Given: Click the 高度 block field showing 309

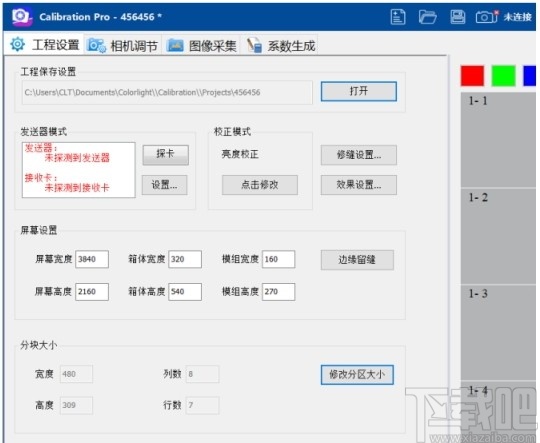Looking at the screenshot, I should (x=76, y=405).
